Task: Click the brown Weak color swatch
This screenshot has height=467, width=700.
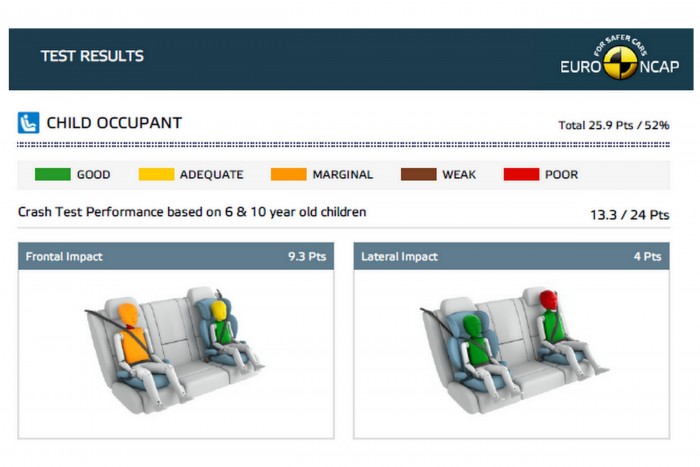Action: (x=418, y=174)
